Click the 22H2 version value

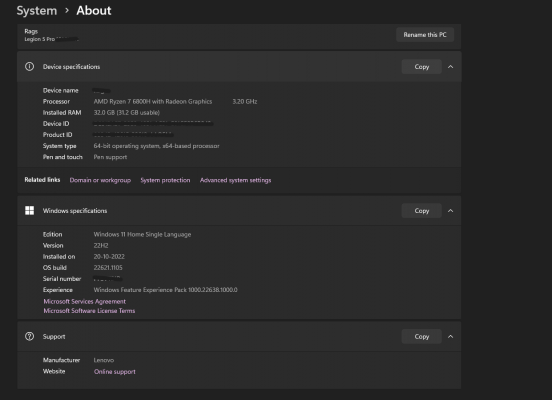pos(101,245)
